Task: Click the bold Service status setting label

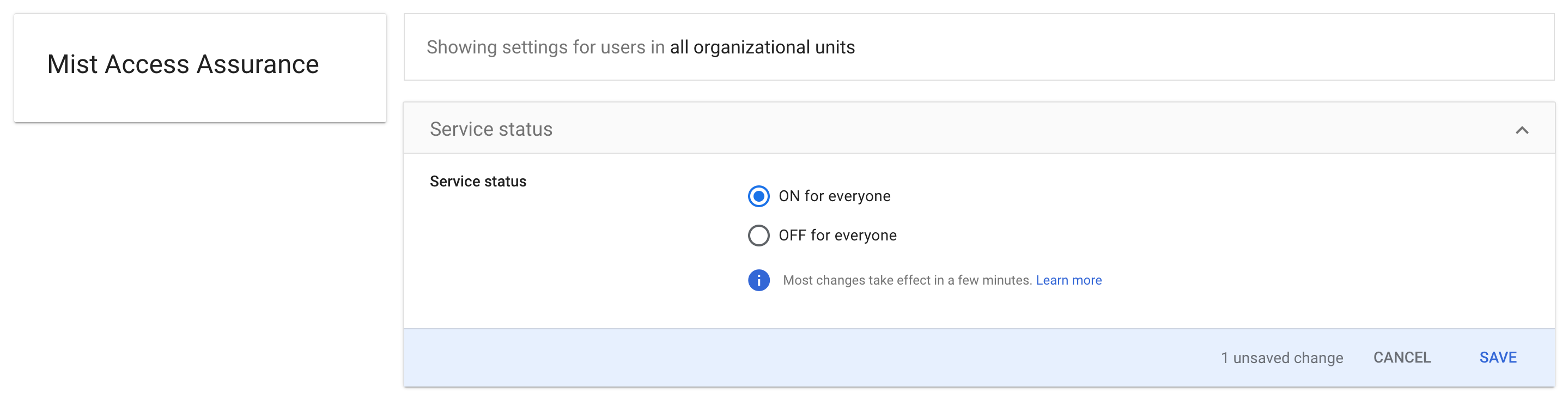Action: click(x=478, y=182)
